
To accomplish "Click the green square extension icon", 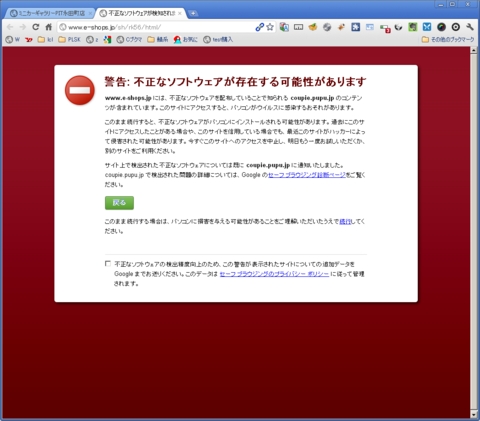I will 413,27.
